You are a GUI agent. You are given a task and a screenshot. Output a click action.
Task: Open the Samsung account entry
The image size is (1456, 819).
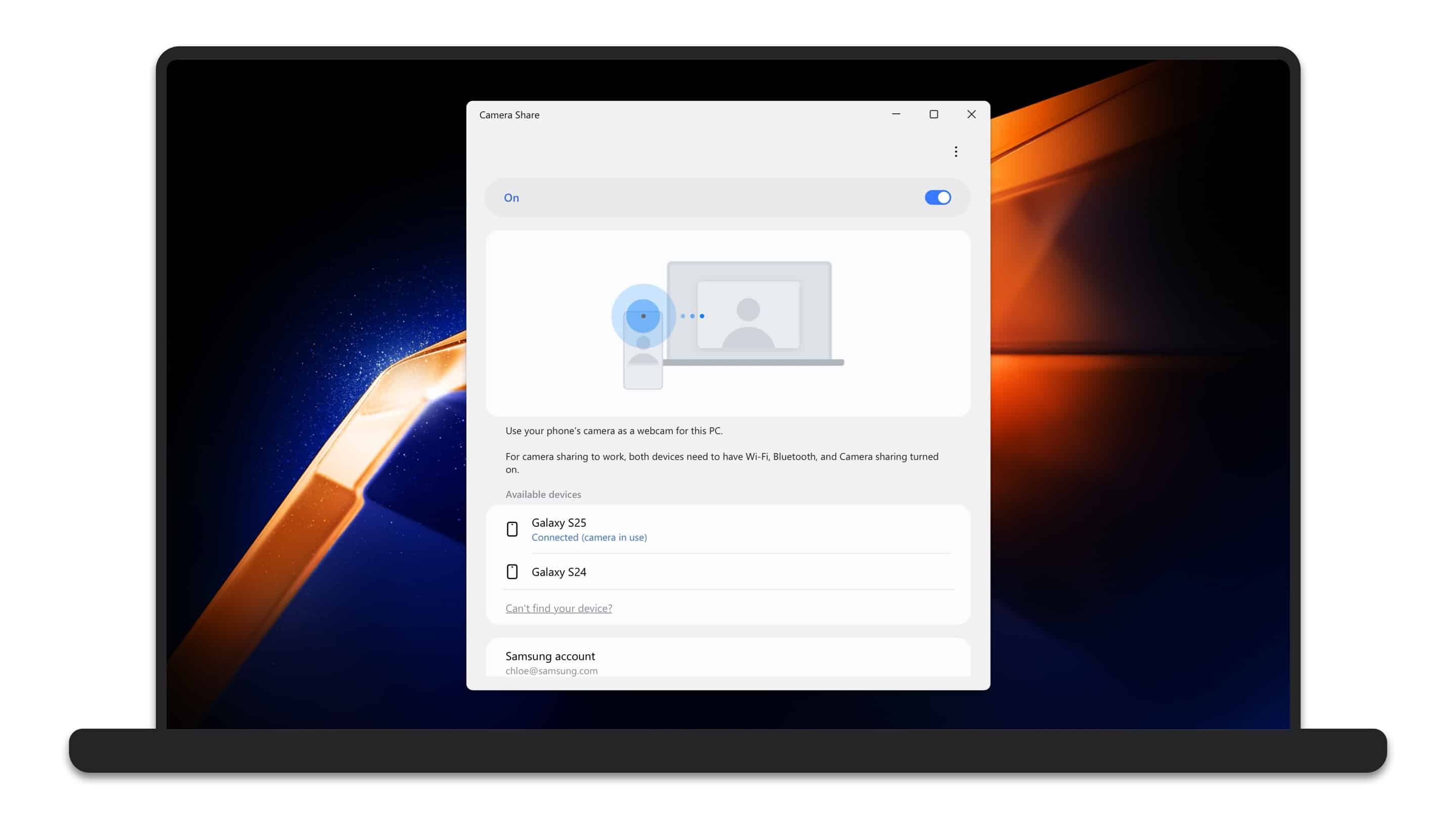click(550, 656)
